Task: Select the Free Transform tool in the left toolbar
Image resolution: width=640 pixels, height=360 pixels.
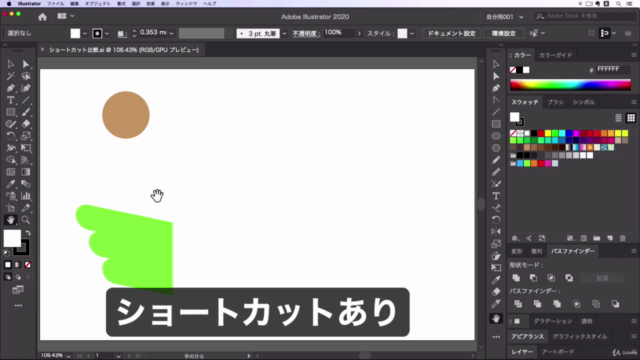Action: click(x=26, y=148)
